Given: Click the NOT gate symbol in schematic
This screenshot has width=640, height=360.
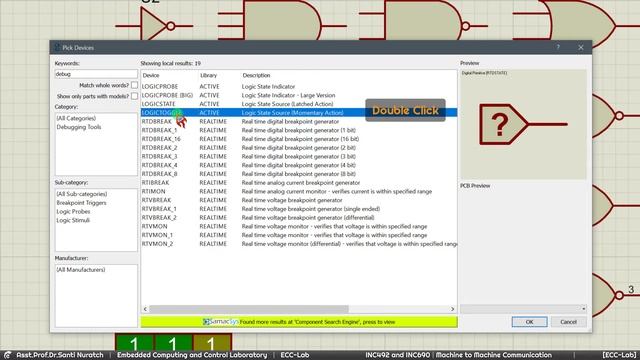Looking at the screenshot, I should point(154,26).
